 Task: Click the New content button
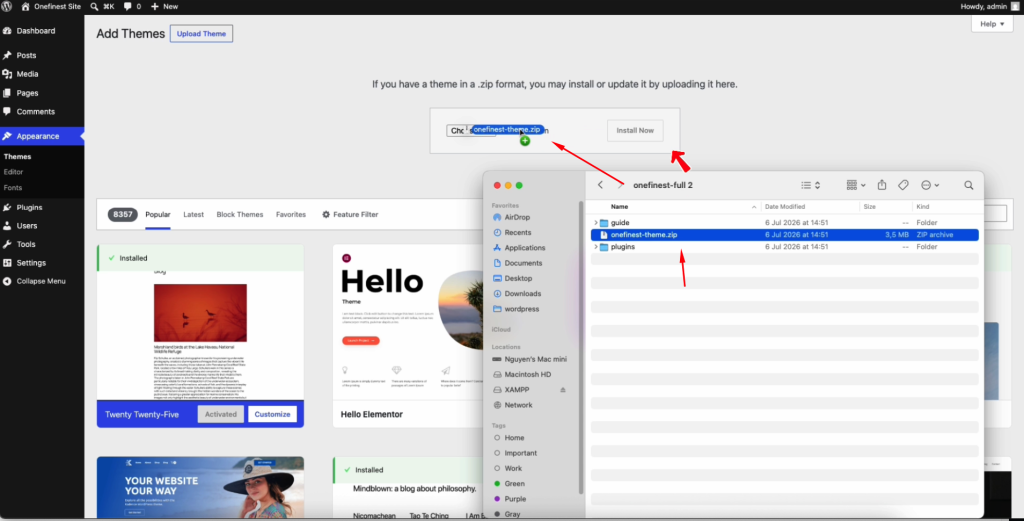pos(164,6)
